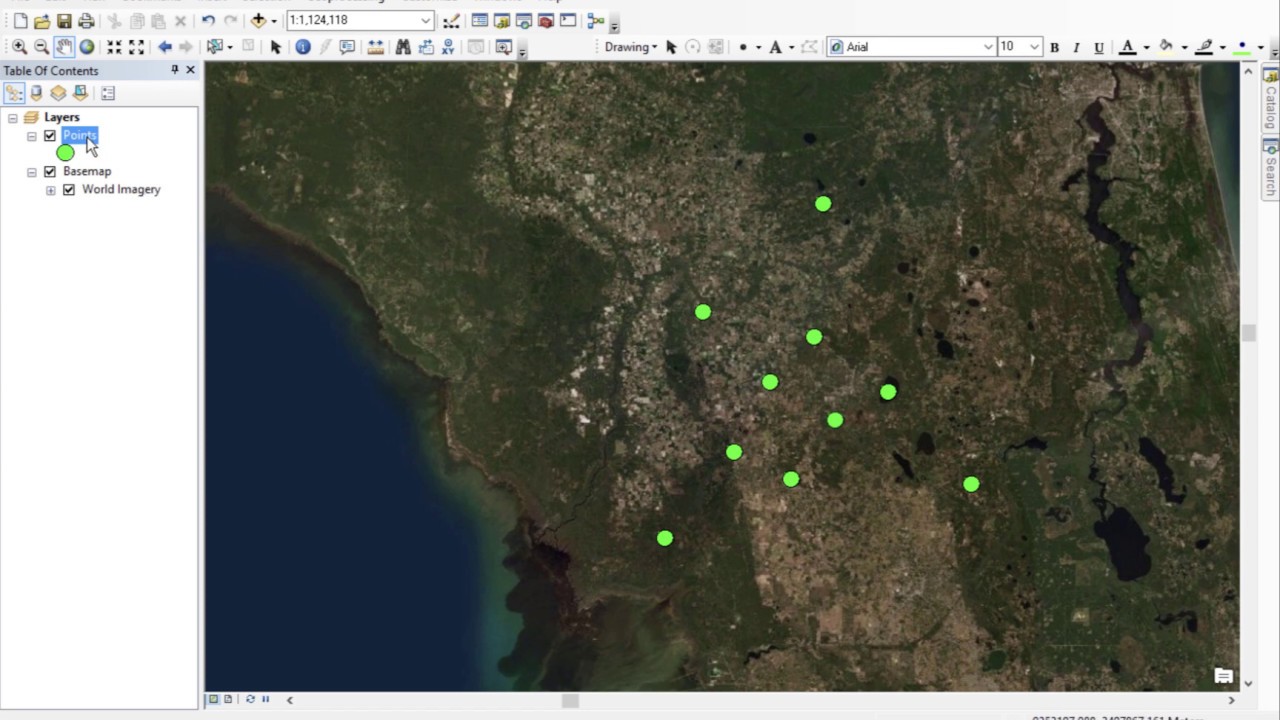Toggle visibility of Basemap layer
The image size is (1280, 720).
point(50,172)
